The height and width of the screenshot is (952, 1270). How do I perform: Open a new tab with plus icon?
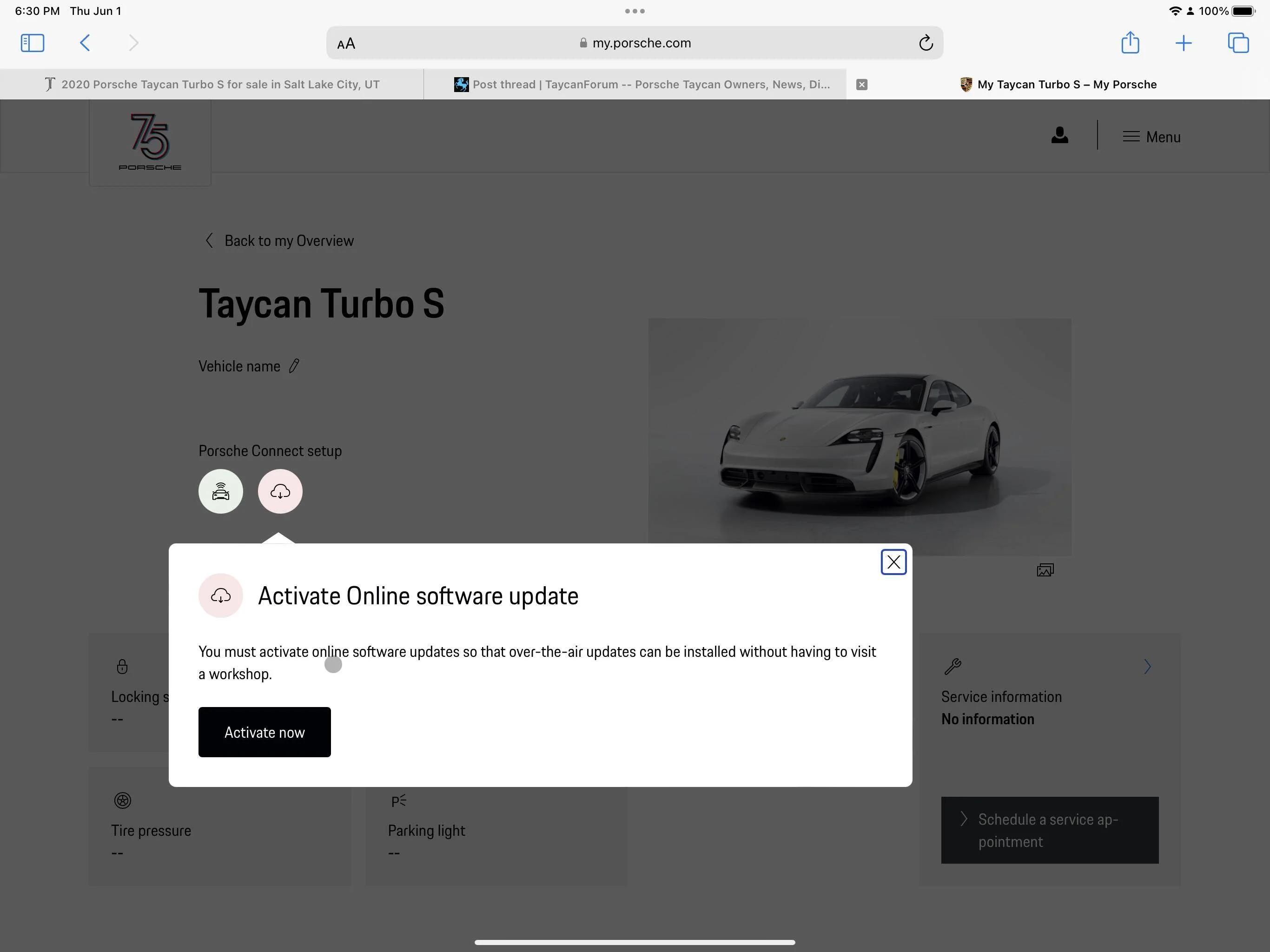click(x=1184, y=43)
